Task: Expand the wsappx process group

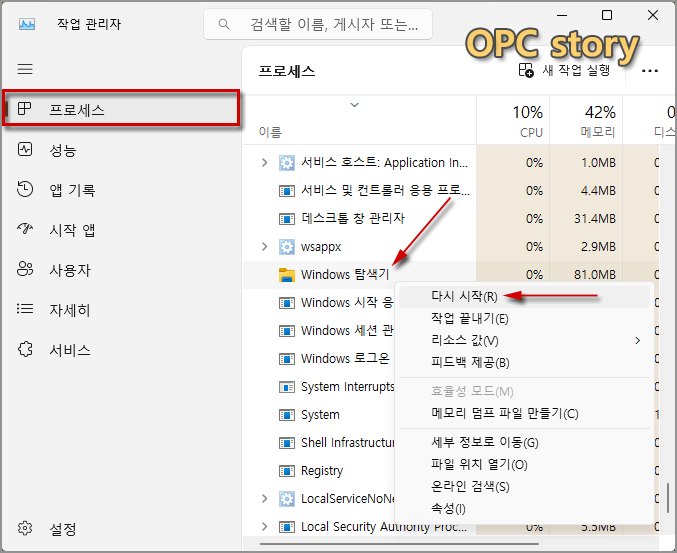Action: click(264, 247)
